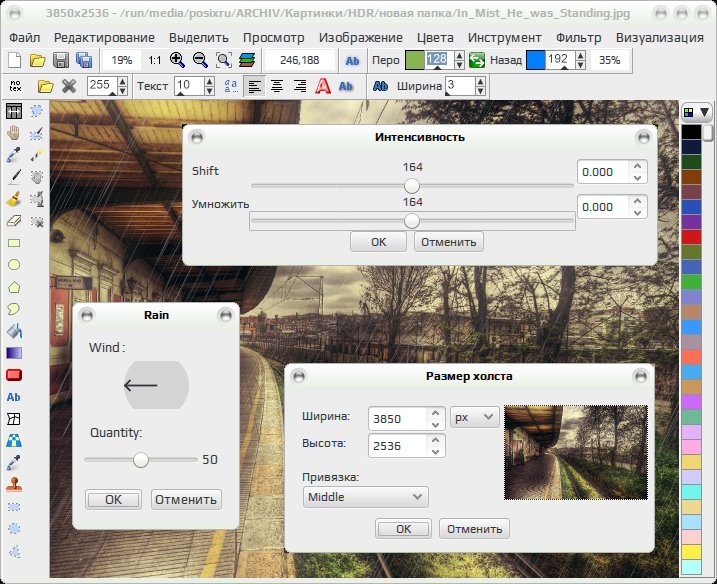Open the Привязка Middle anchor dropdown

pyautogui.click(x=365, y=497)
